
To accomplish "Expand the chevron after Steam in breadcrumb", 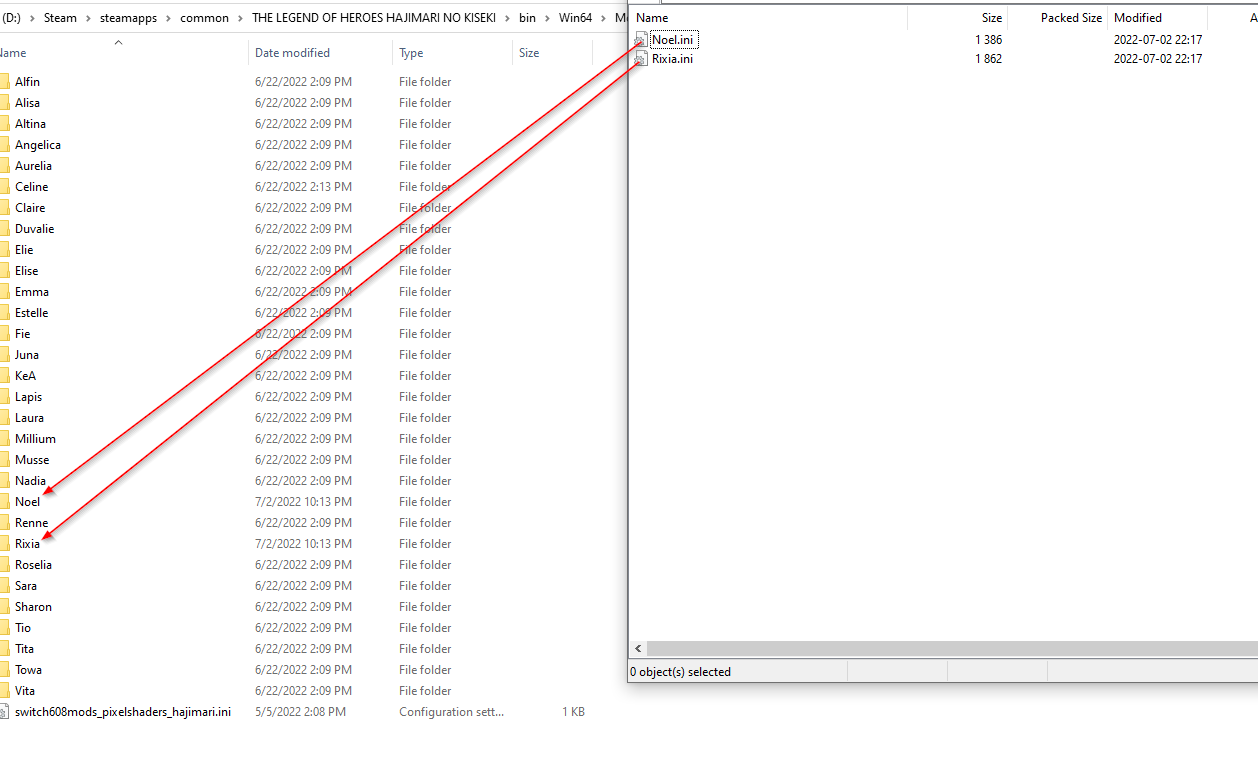I will (89, 18).
